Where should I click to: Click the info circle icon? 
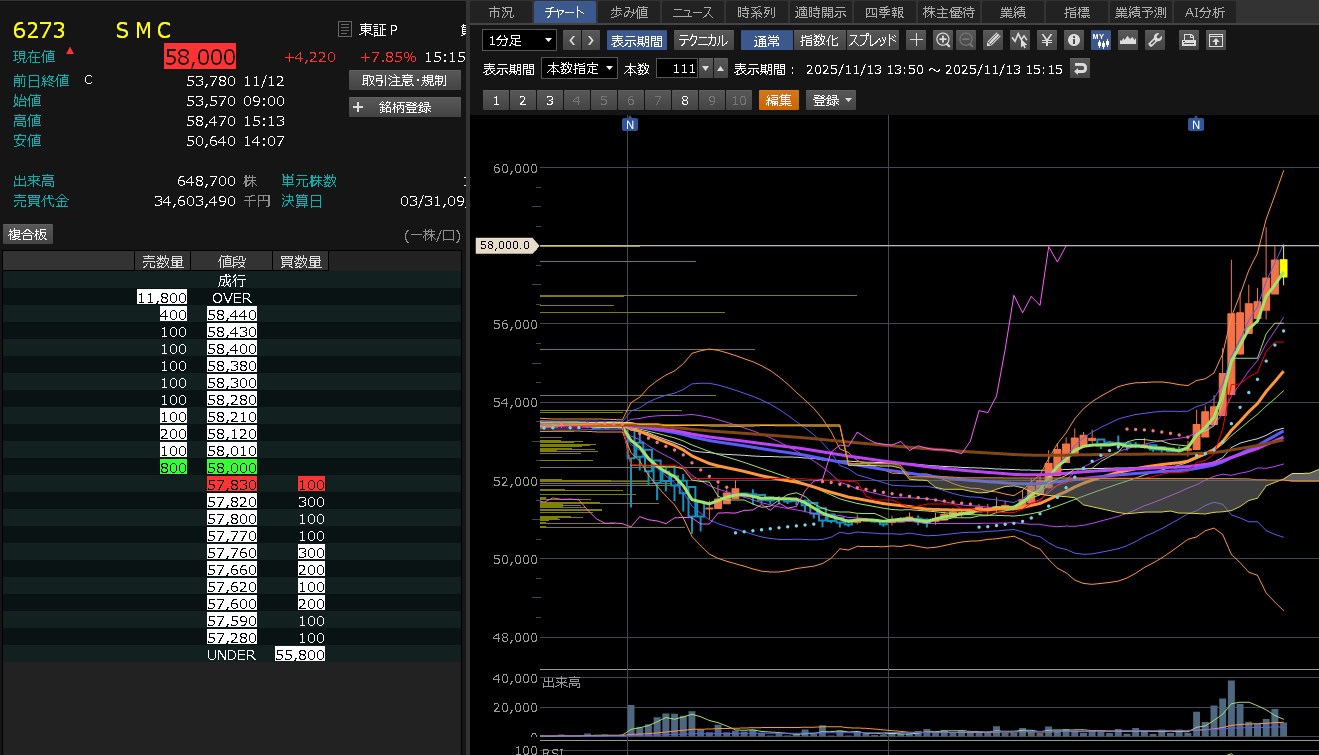click(x=1074, y=40)
